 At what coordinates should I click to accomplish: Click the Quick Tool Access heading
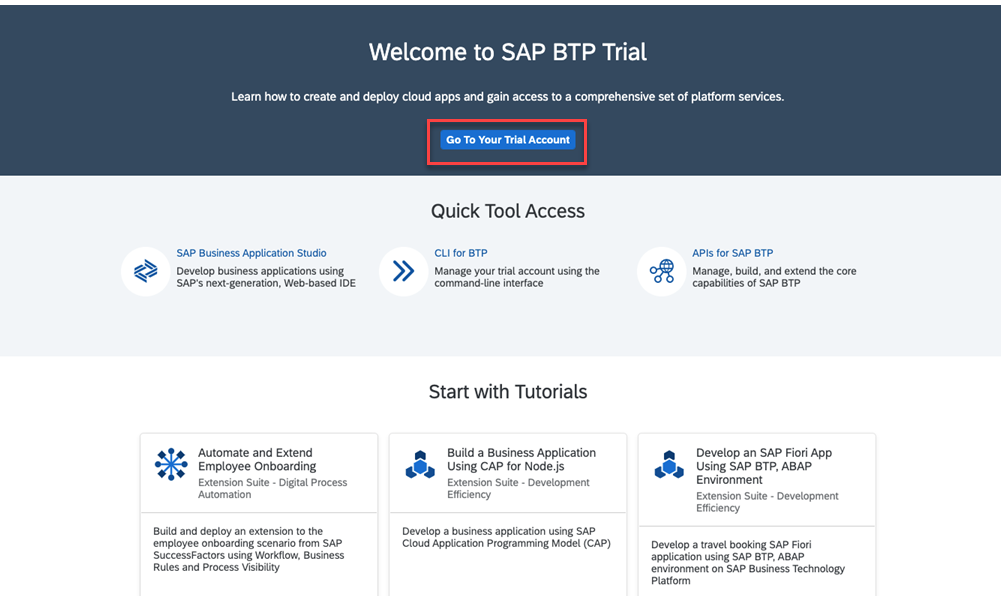[508, 211]
